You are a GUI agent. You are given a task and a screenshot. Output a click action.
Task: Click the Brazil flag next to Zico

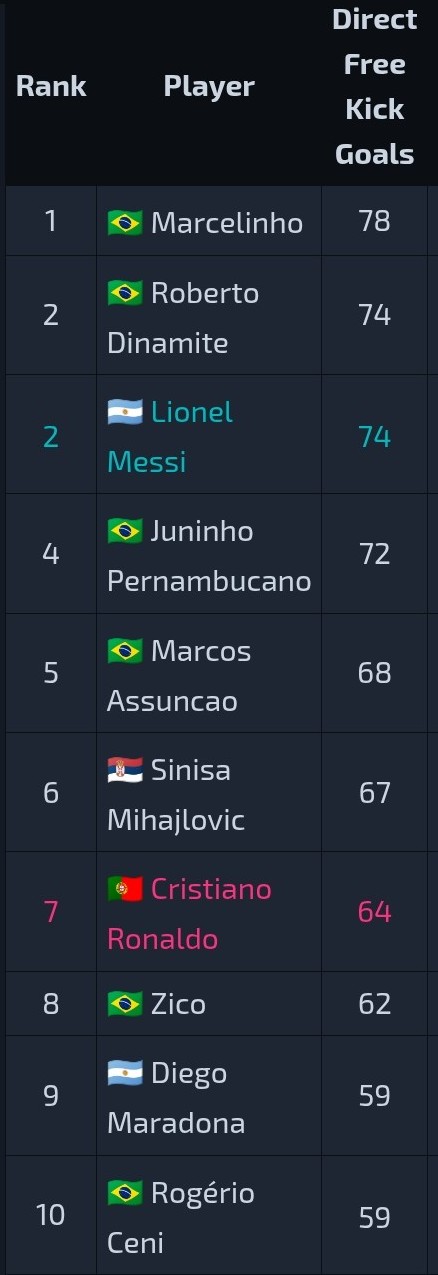[x=125, y=1003]
